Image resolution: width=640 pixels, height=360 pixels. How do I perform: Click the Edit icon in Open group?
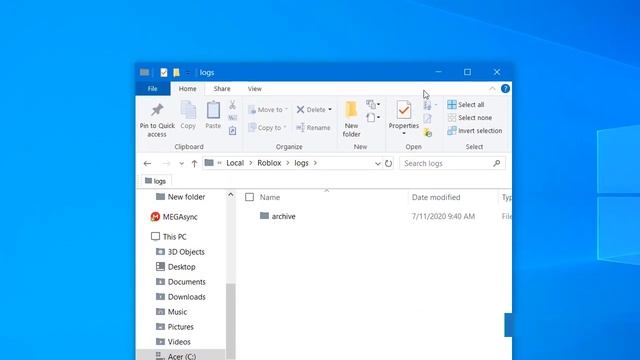pyautogui.click(x=427, y=119)
